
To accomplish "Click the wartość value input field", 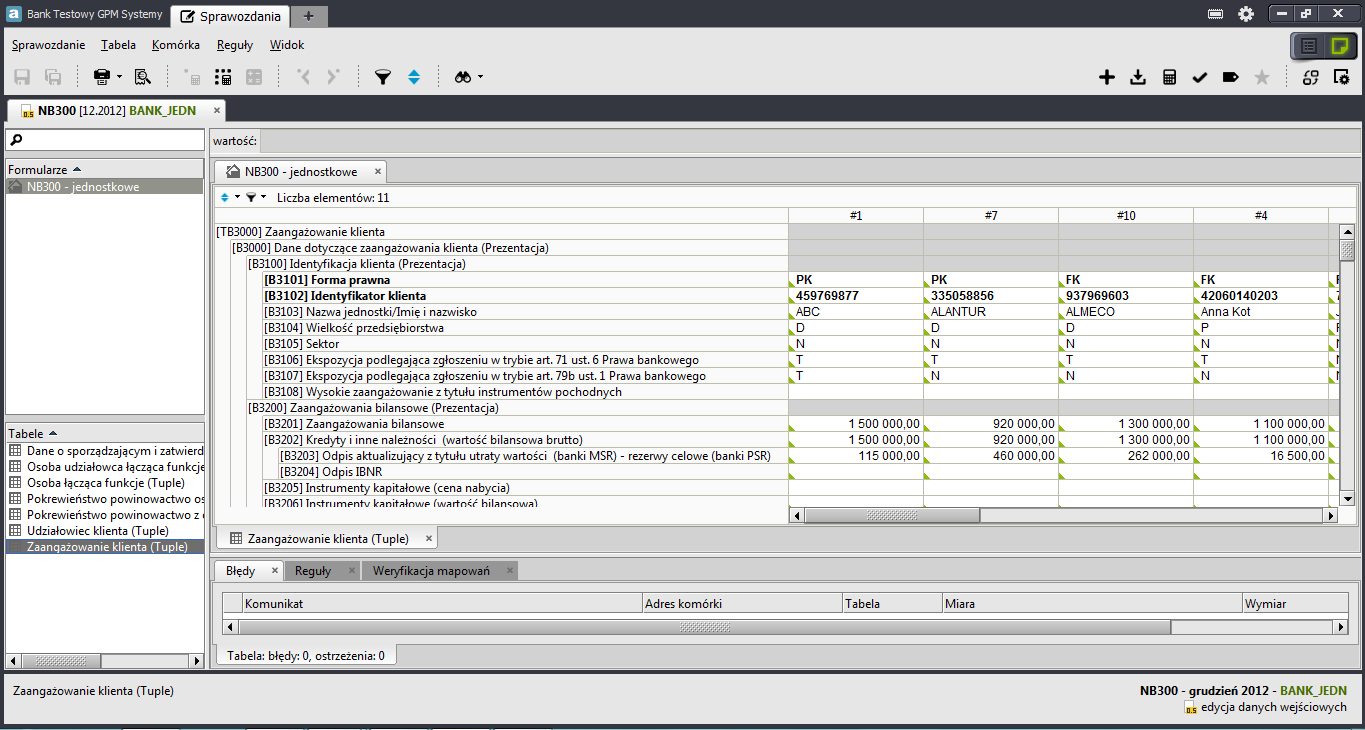I will [x=810, y=141].
